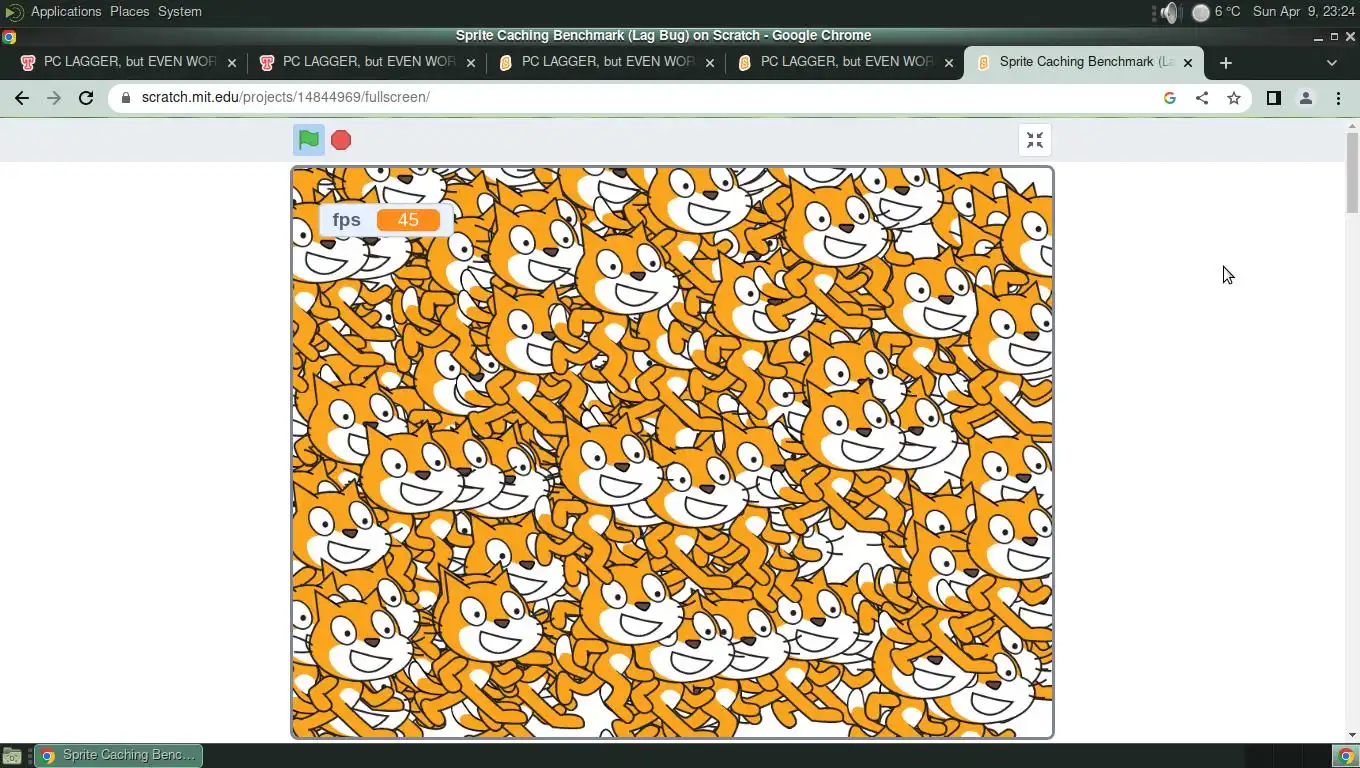
Task: Toggle Chrome side panel
Action: (1274, 98)
